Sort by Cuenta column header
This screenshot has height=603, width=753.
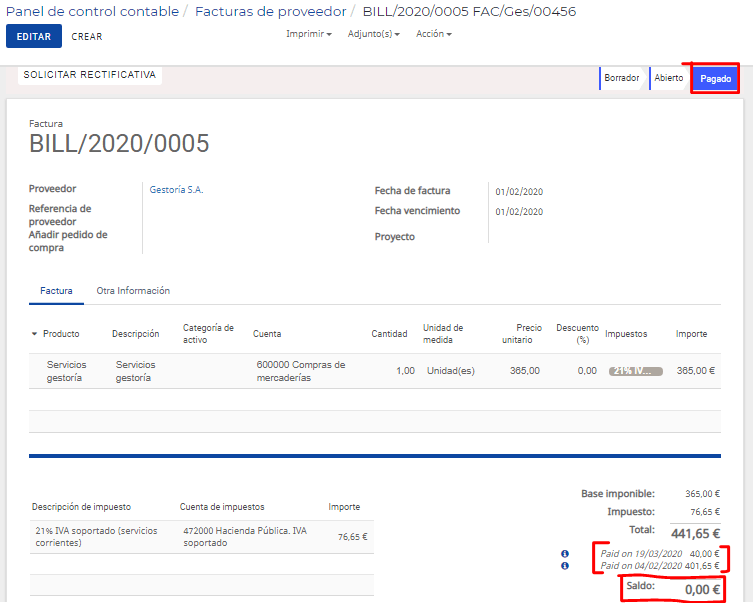pos(267,334)
